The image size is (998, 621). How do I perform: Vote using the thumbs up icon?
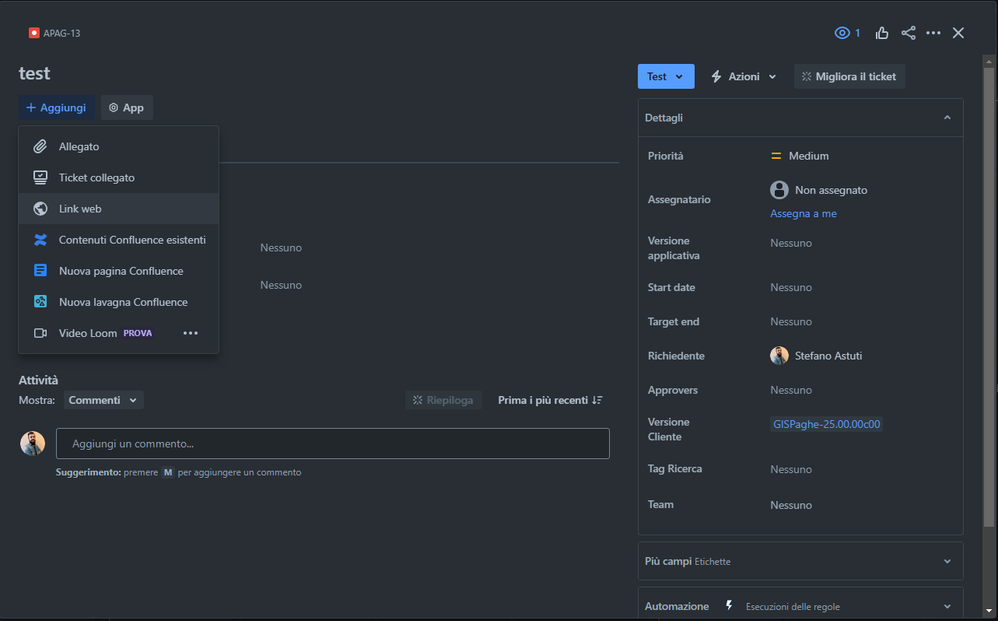882,32
